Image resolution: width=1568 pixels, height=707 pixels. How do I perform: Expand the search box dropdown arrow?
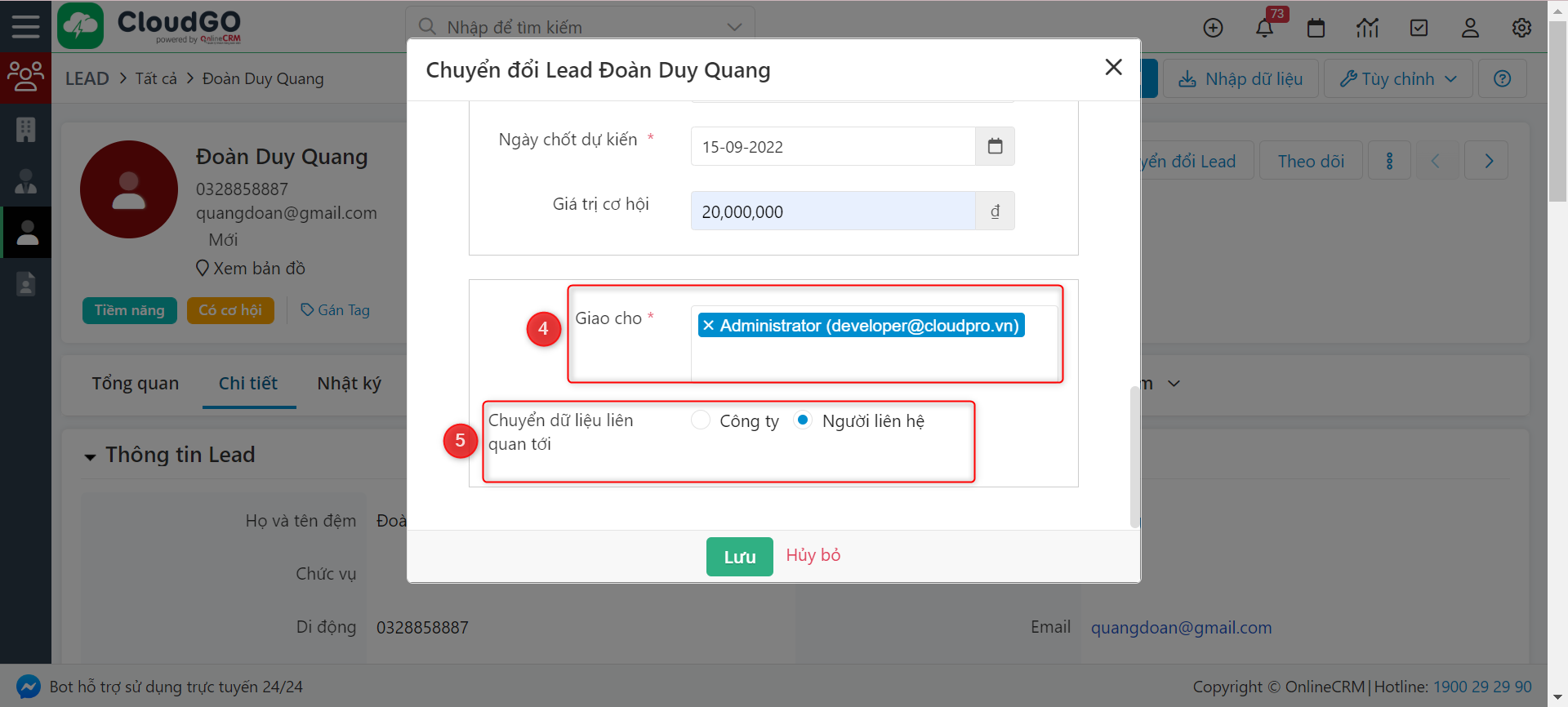tap(734, 27)
